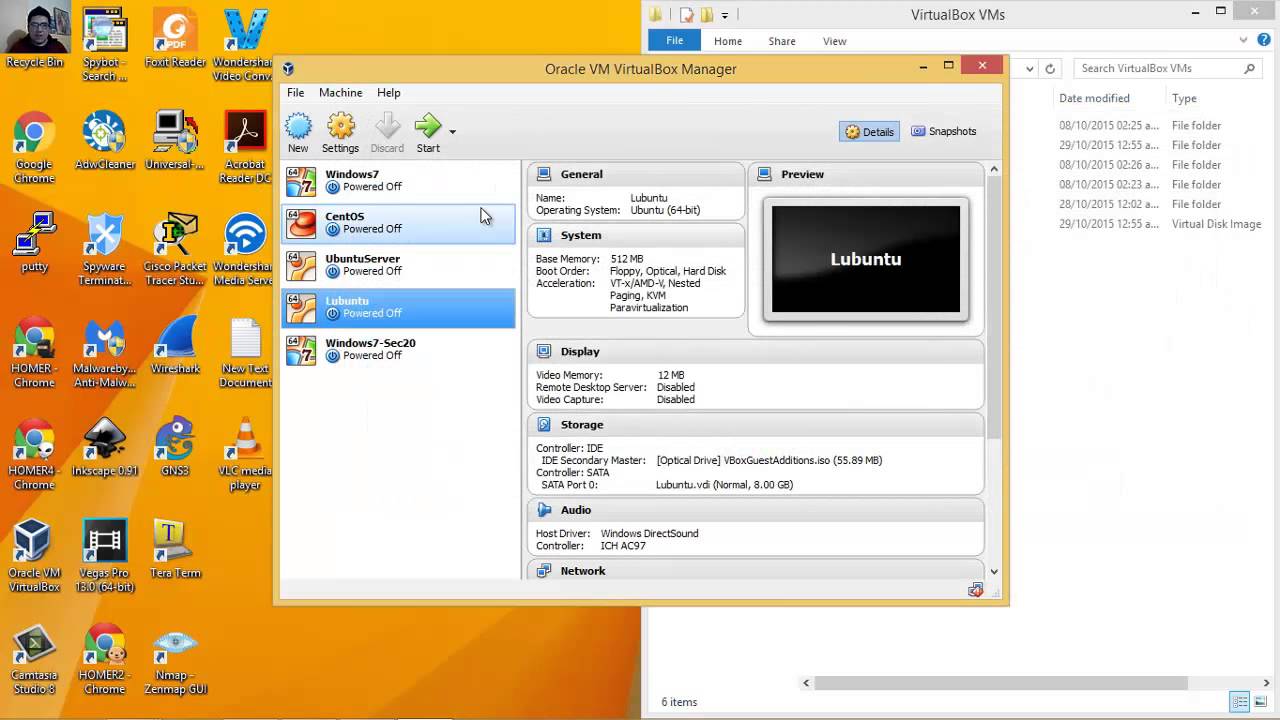Open Home tab in Explorer window
Screen dimensions: 1280x720
[x=728, y=41]
